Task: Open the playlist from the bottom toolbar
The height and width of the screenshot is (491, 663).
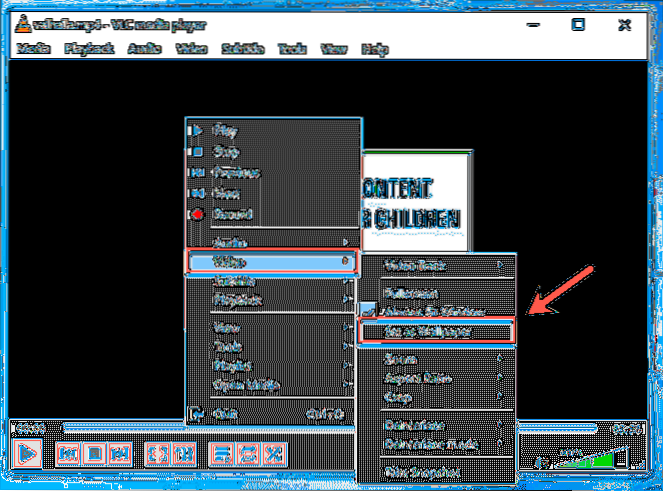Action: (x=221, y=453)
